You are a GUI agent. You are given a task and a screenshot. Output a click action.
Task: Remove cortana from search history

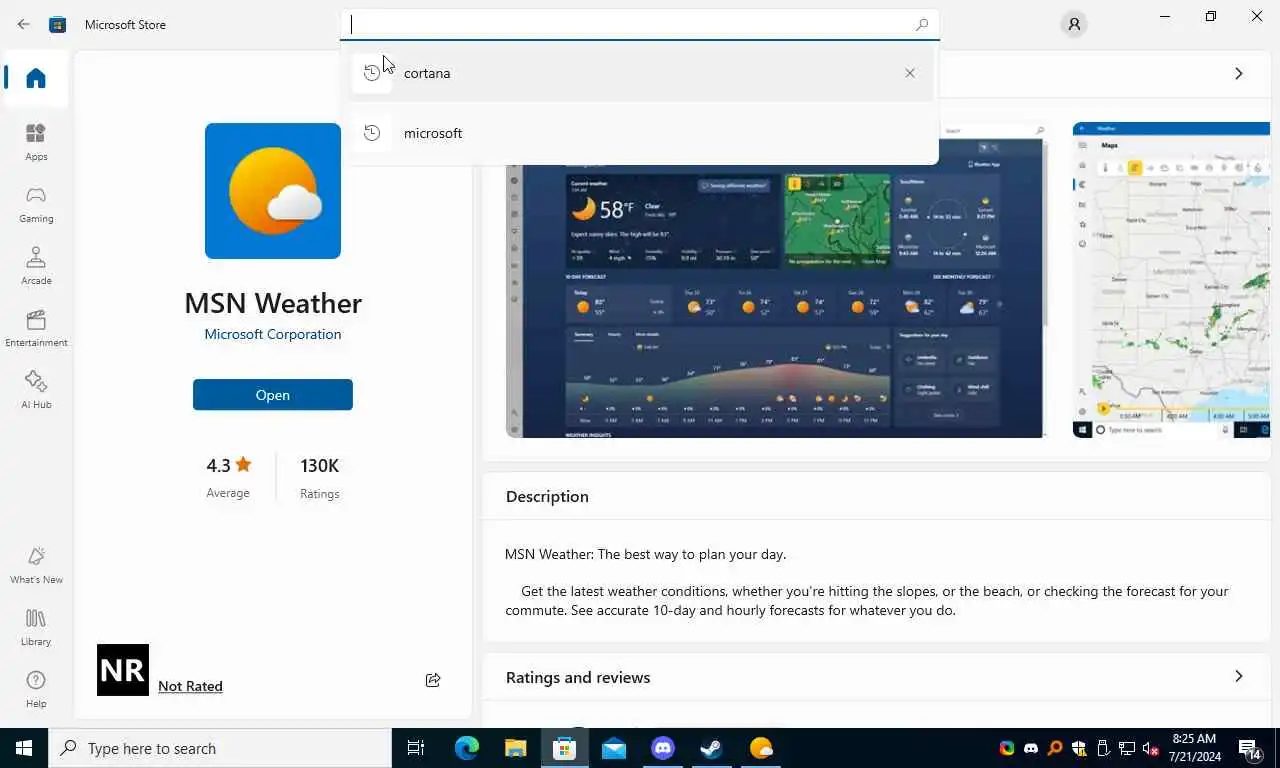click(910, 73)
